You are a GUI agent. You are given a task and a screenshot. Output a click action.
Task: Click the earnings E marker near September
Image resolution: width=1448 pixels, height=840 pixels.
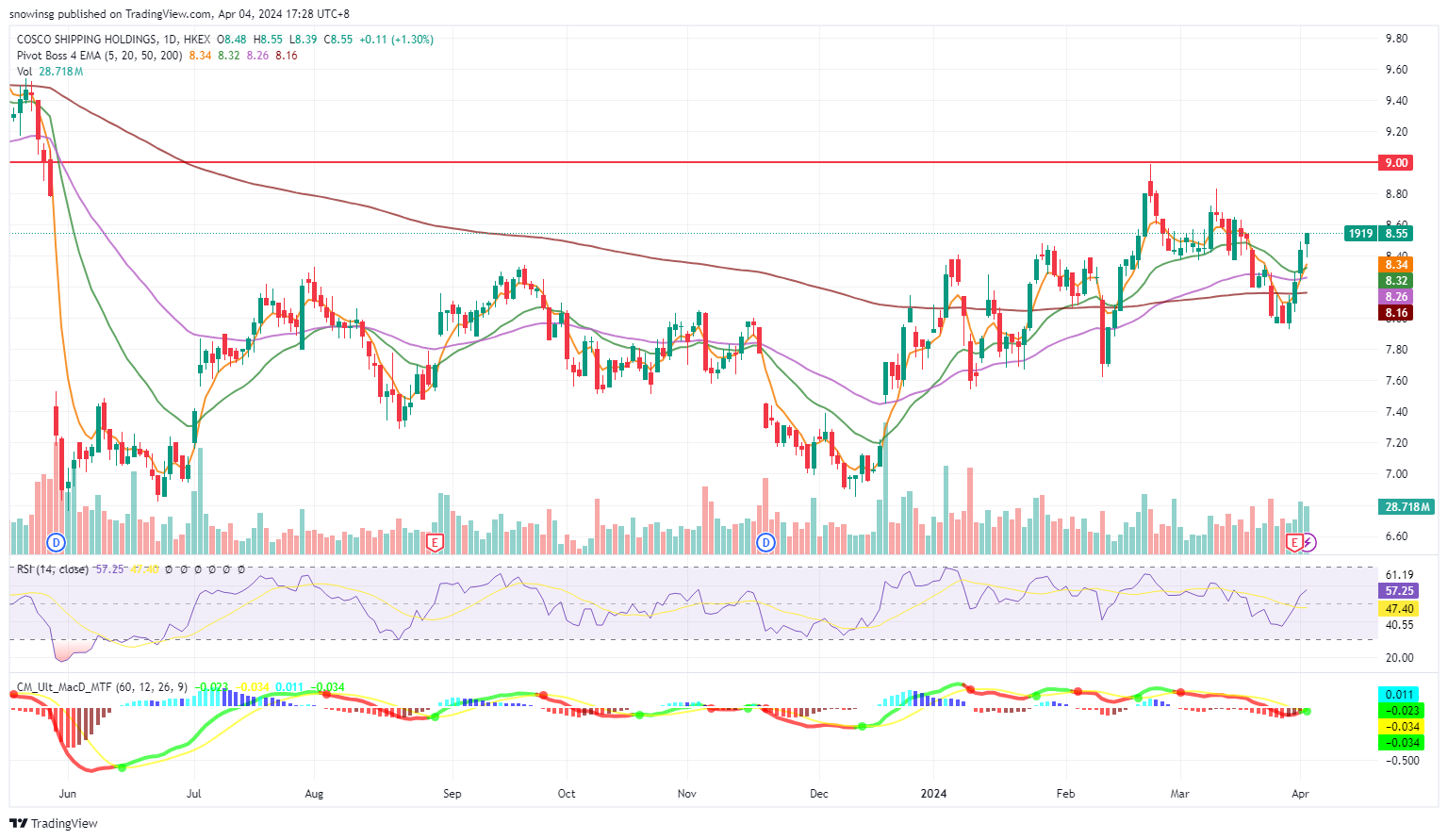click(435, 542)
